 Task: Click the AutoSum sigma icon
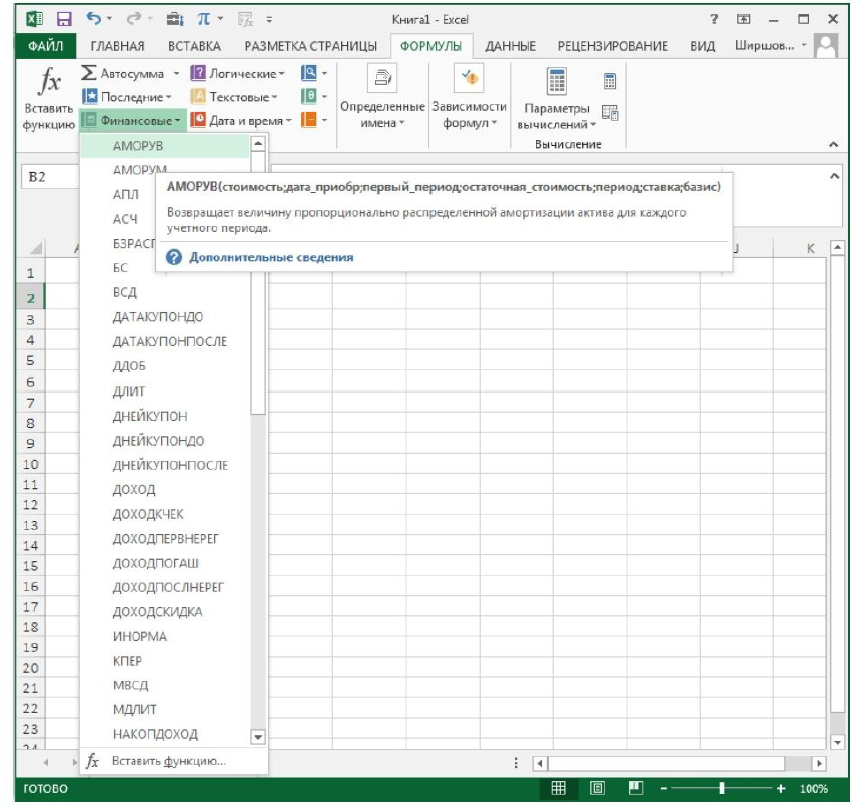click(88, 73)
